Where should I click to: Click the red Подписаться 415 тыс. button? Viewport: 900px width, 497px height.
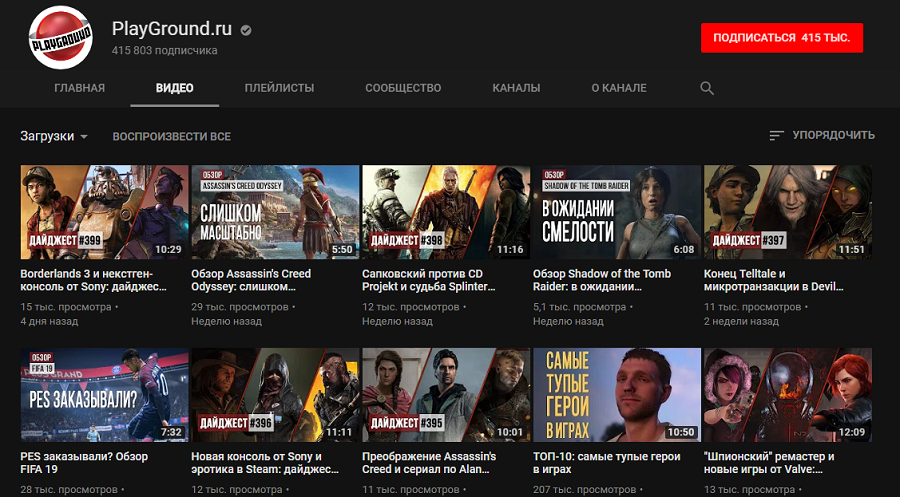pos(782,38)
